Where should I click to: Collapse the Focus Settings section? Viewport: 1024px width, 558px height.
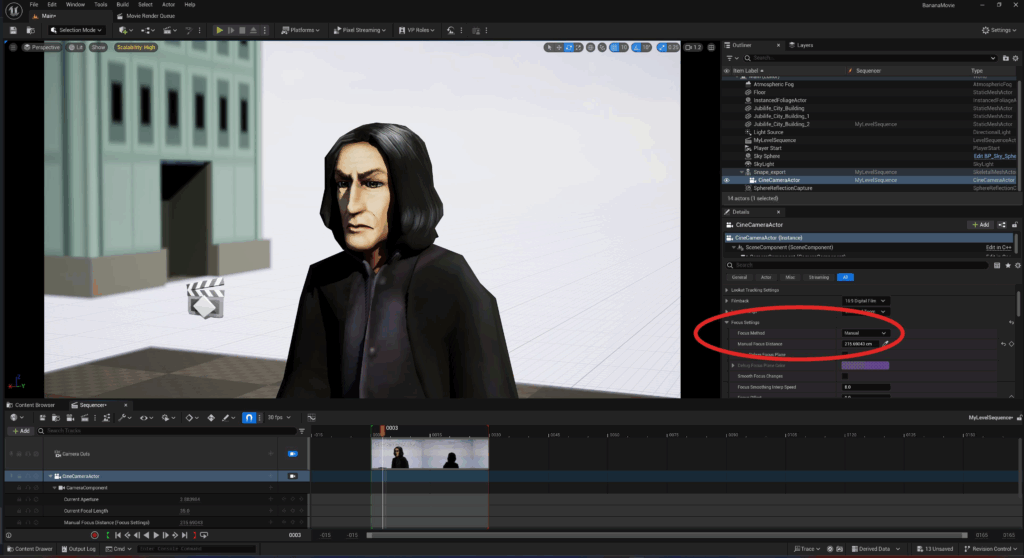[727, 322]
